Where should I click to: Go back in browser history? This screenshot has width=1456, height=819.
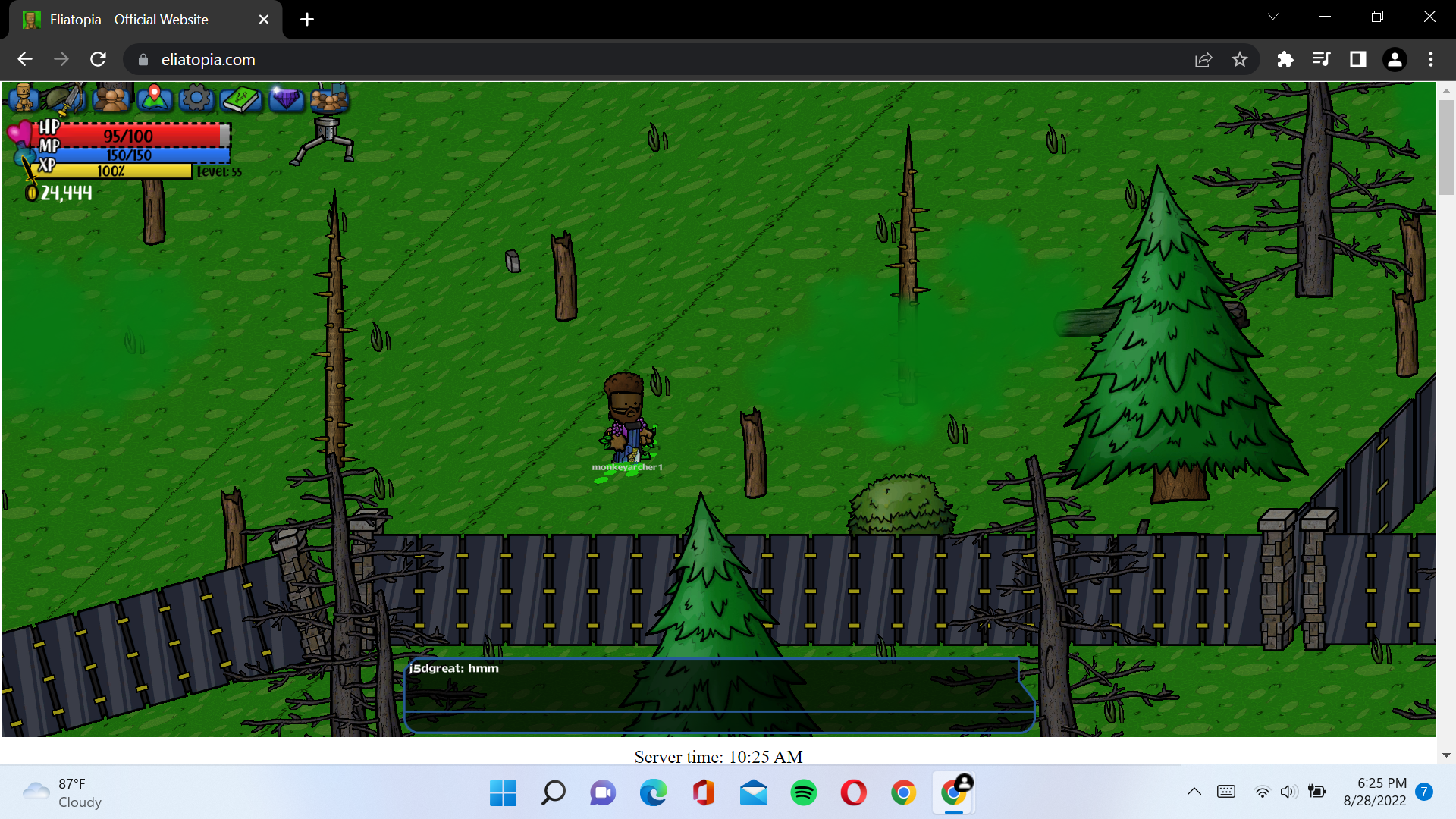[x=25, y=59]
